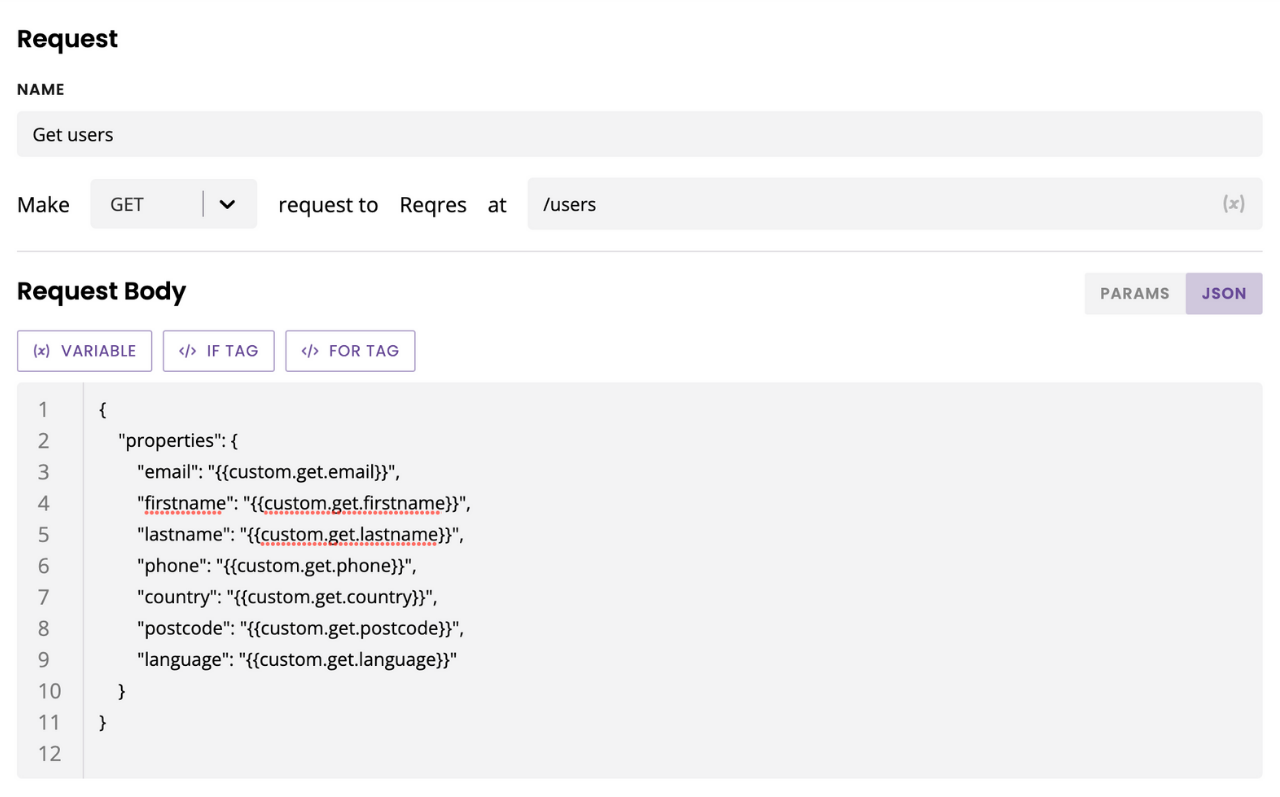Screen dimensions: 1280x797
Task: Click the Reqres service name
Action: [x=433, y=205]
